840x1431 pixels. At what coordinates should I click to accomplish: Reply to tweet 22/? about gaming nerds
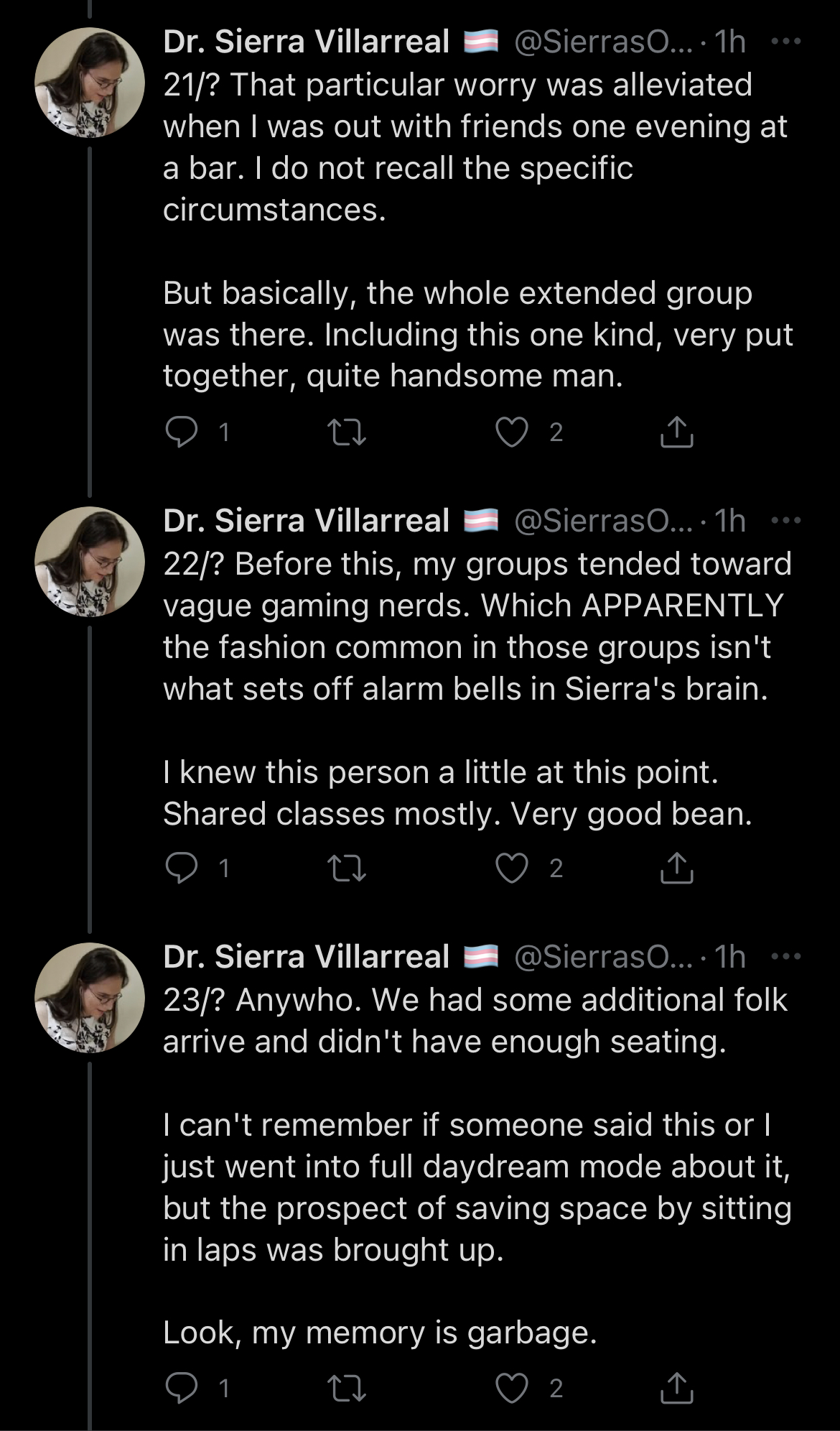[182, 869]
